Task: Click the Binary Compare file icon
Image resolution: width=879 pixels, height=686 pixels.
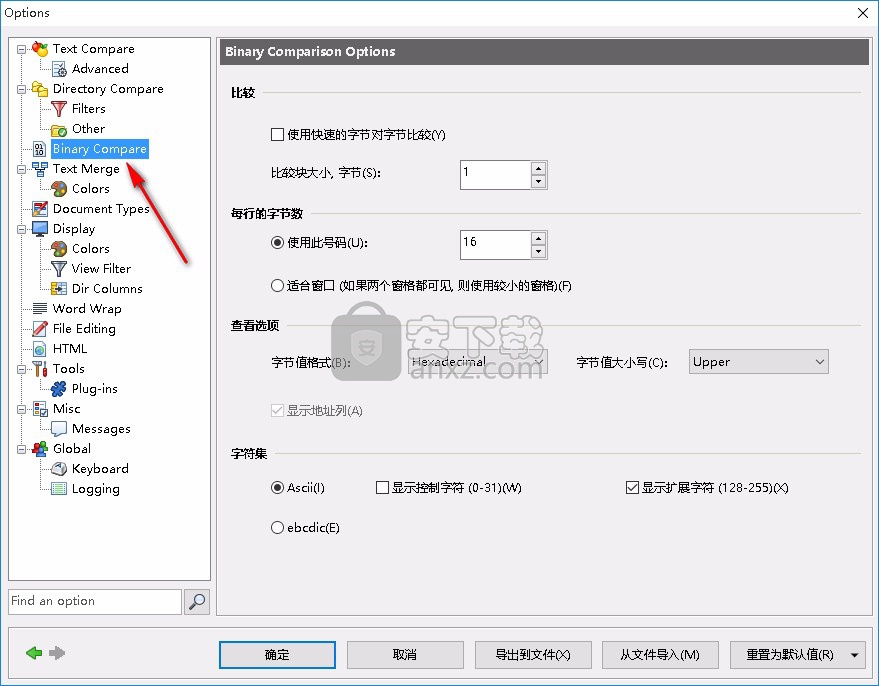Action: tap(39, 149)
